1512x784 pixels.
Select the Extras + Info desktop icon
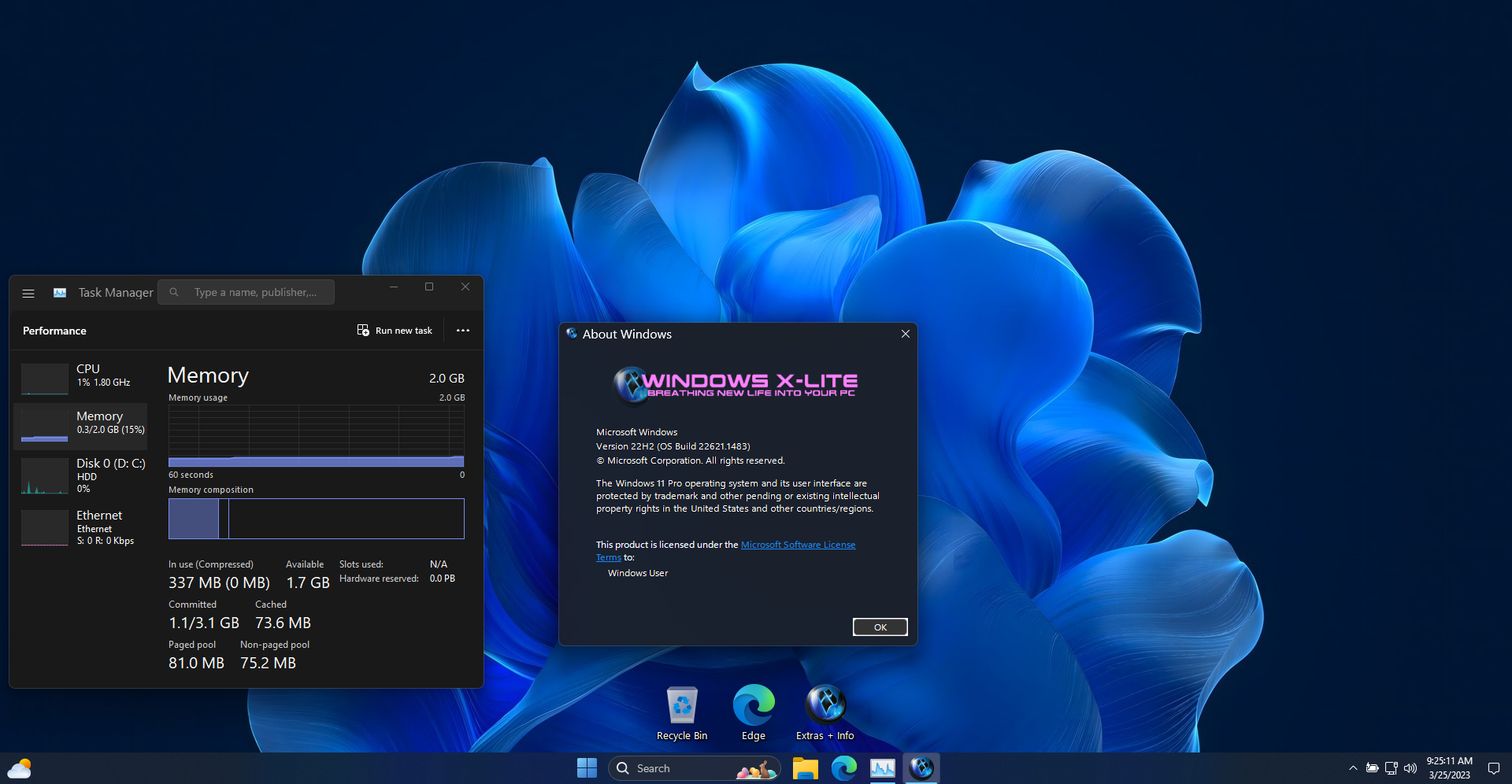[825, 713]
